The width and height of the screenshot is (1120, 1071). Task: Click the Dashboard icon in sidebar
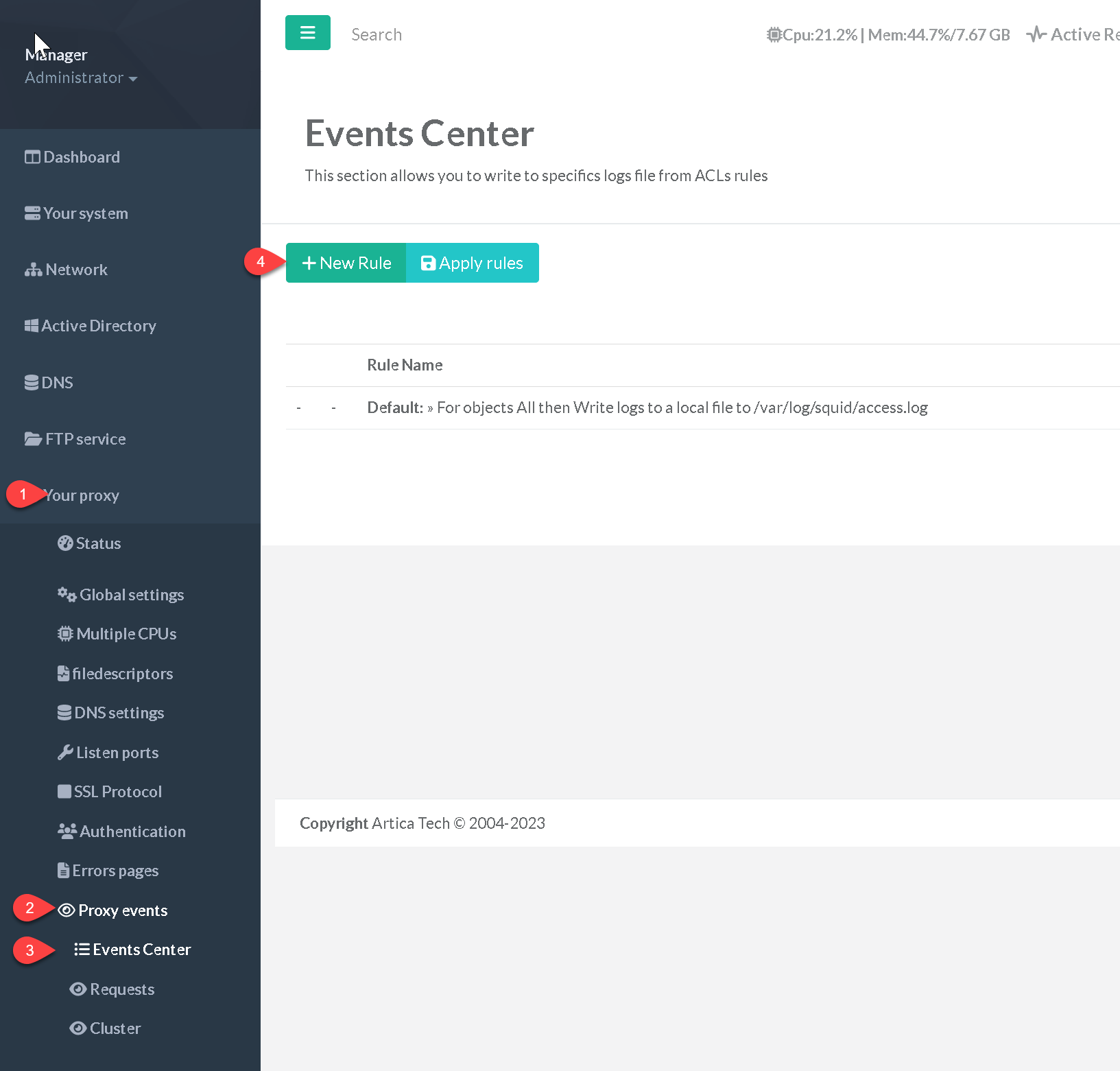click(x=32, y=157)
